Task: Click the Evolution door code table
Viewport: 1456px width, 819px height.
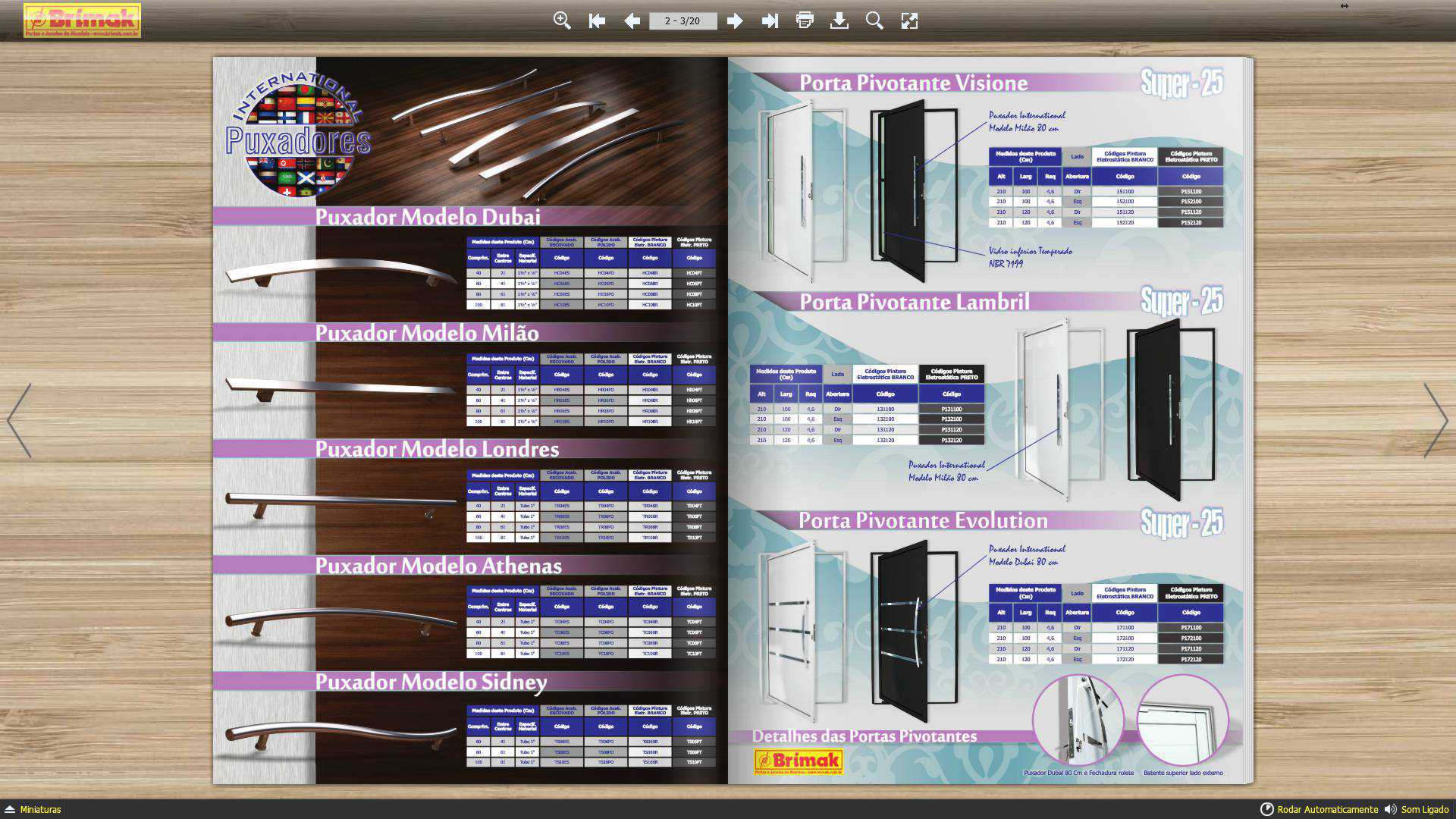Action: [x=1106, y=624]
